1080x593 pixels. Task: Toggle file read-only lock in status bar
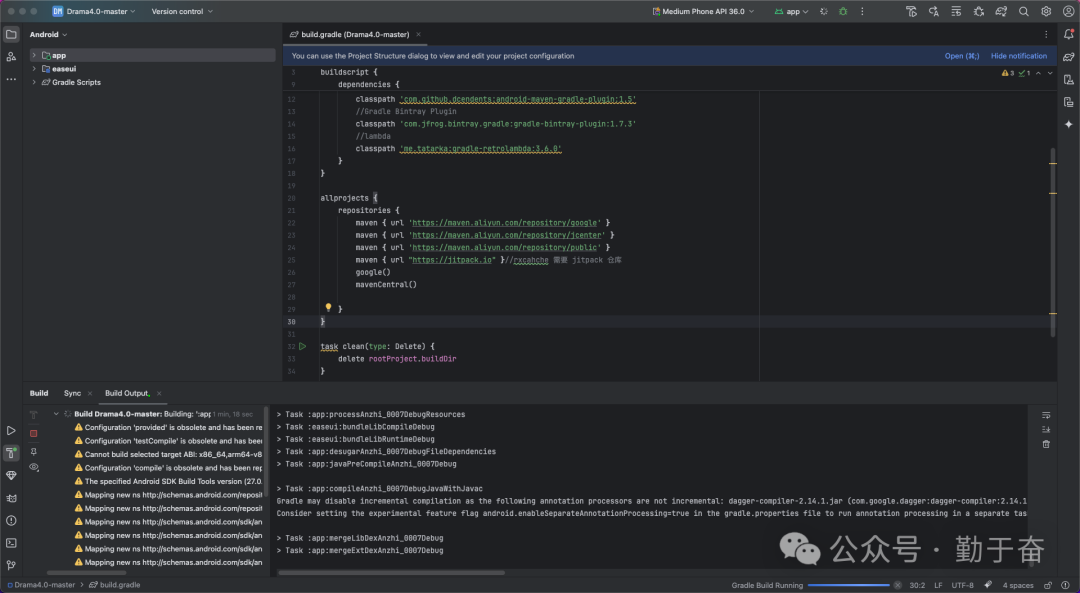click(1048, 585)
